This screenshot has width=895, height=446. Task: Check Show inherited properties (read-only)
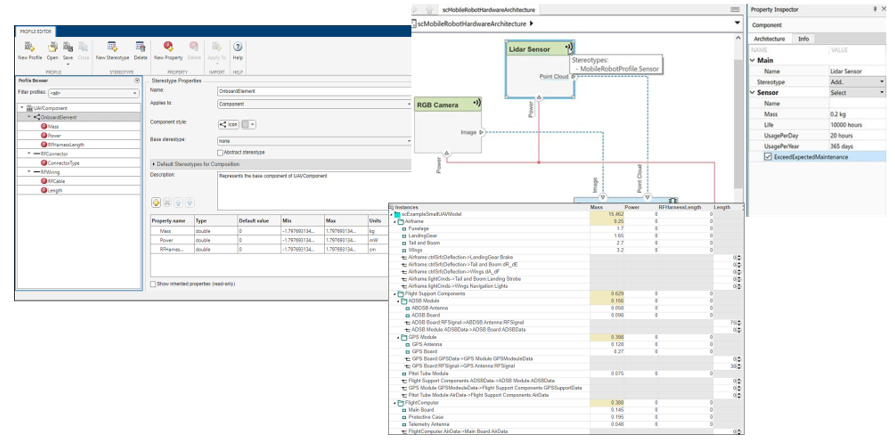[x=153, y=284]
